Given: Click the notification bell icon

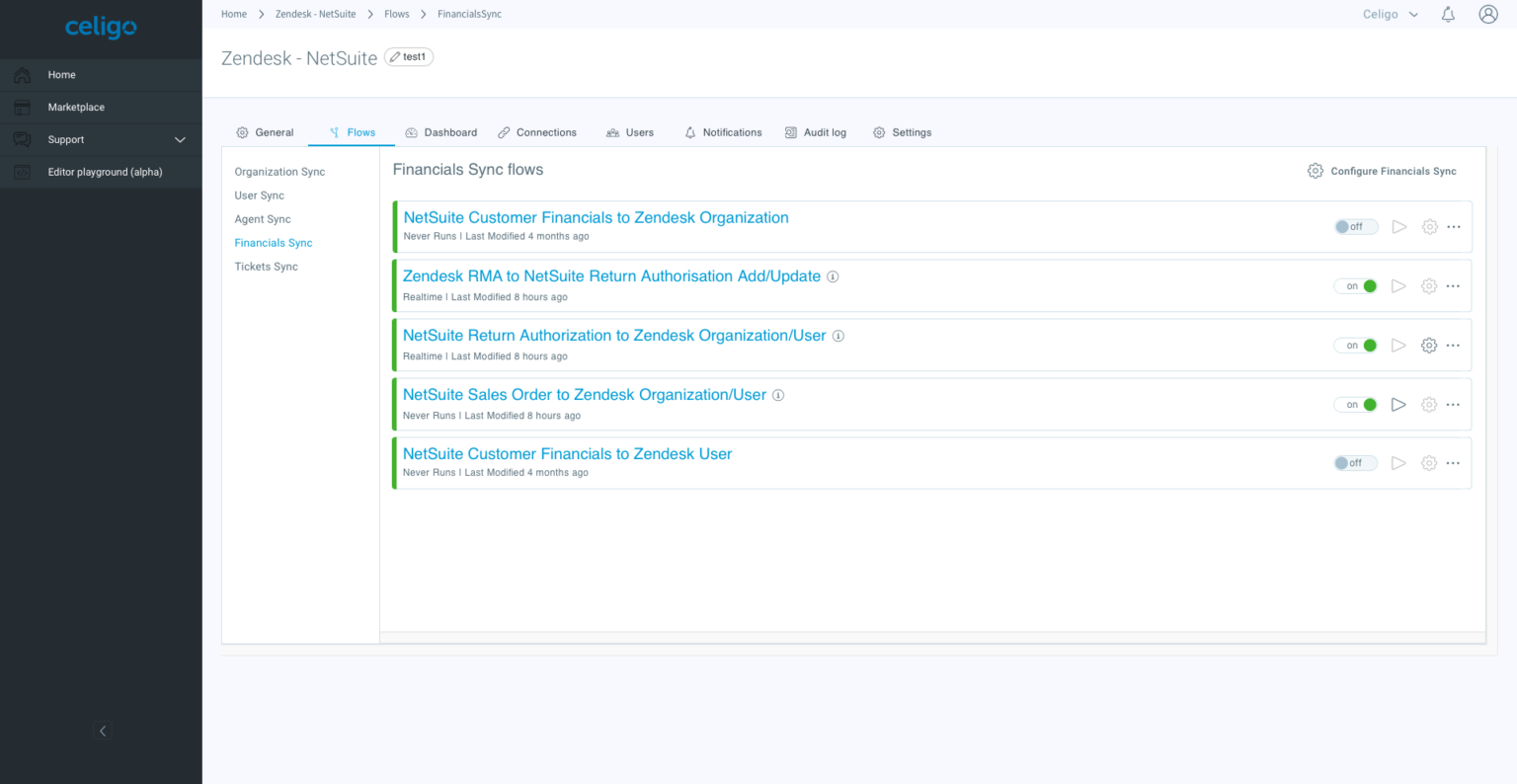Looking at the screenshot, I should point(1448,14).
